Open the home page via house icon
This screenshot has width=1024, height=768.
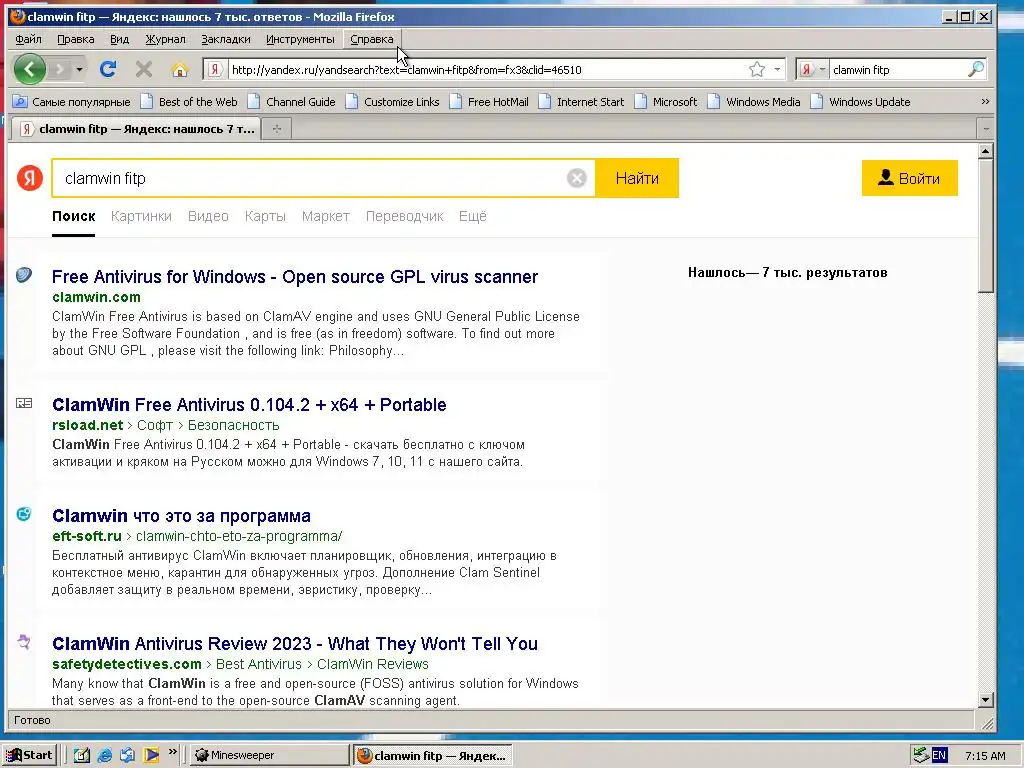pyautogui.click(x=180, y=69)
